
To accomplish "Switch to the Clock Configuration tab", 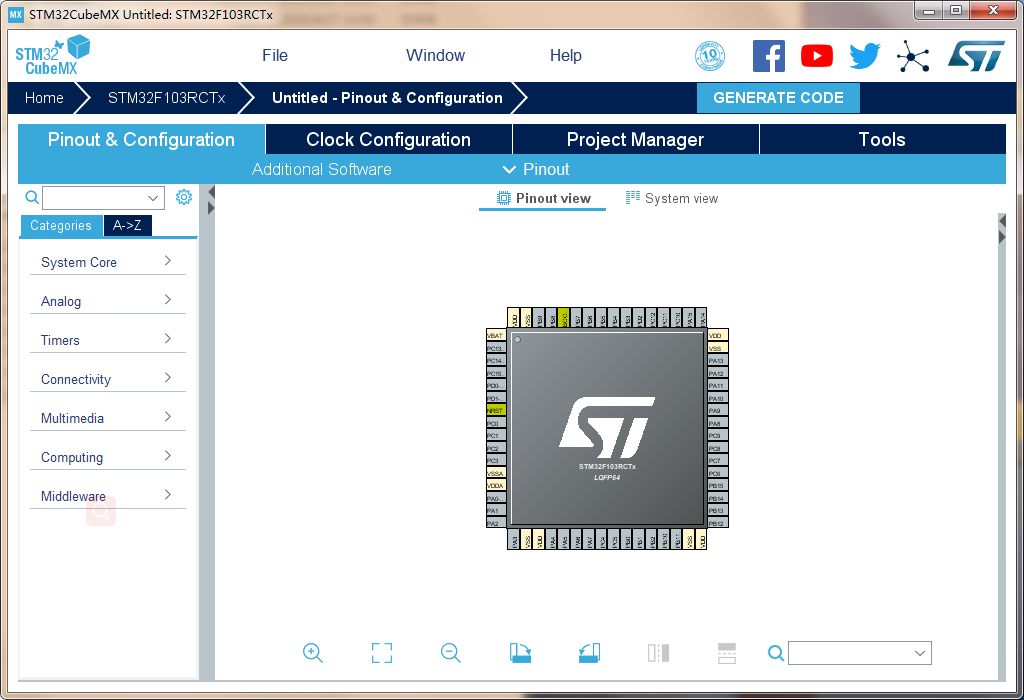I will [387, 139].
